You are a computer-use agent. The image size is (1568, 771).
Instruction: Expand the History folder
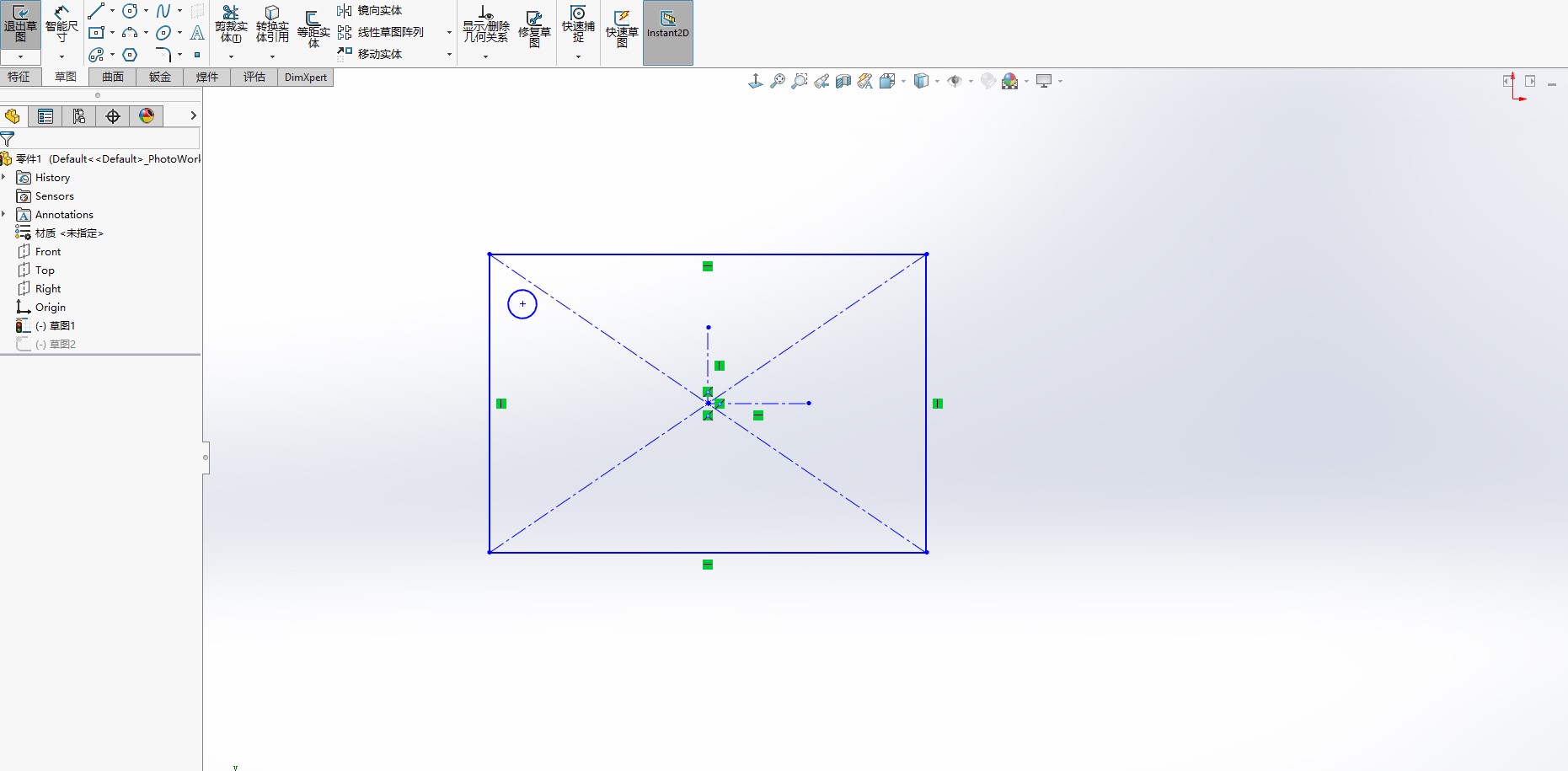tap(4, 177)
